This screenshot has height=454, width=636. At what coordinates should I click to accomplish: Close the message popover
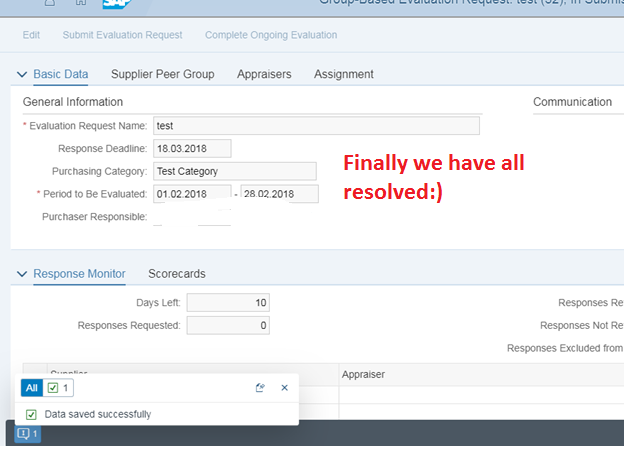pos(284,388)
